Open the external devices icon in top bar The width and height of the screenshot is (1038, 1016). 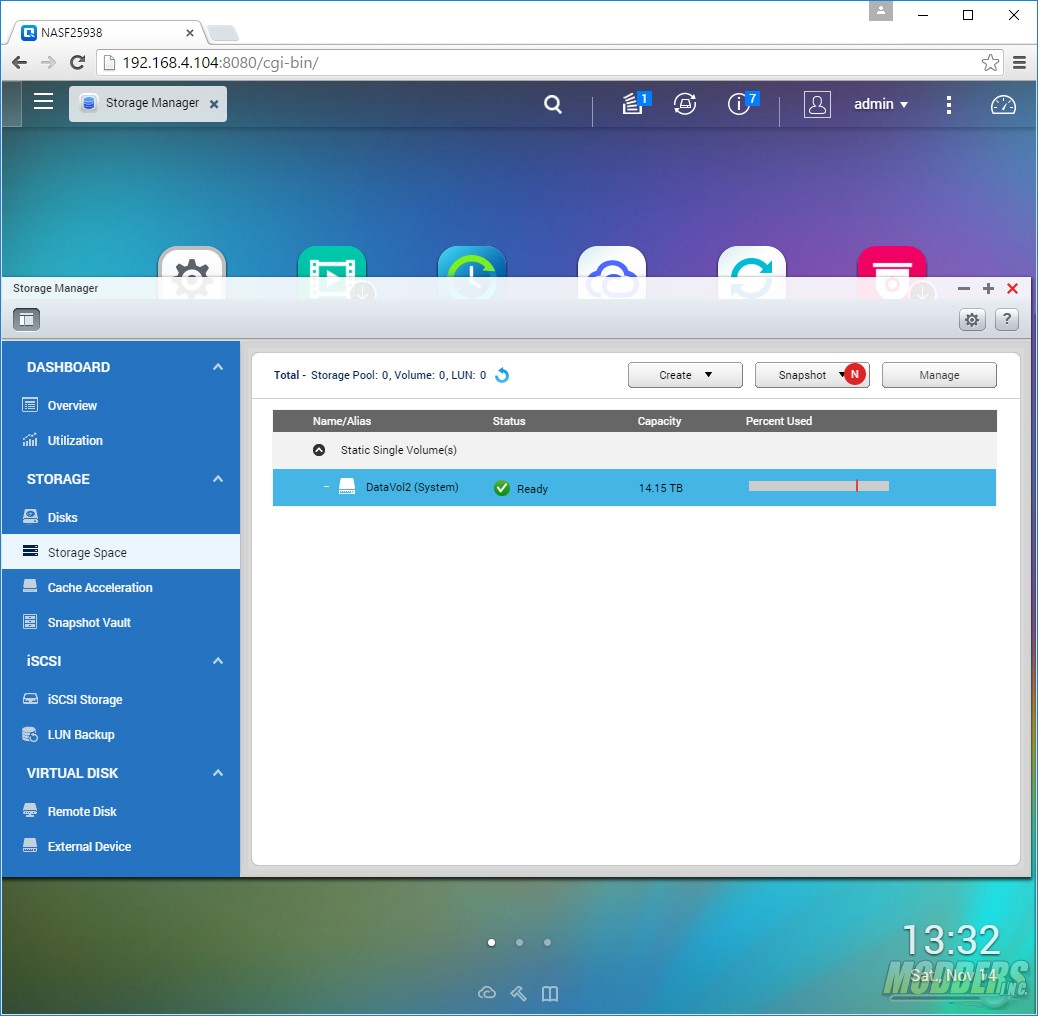[685, 104]
